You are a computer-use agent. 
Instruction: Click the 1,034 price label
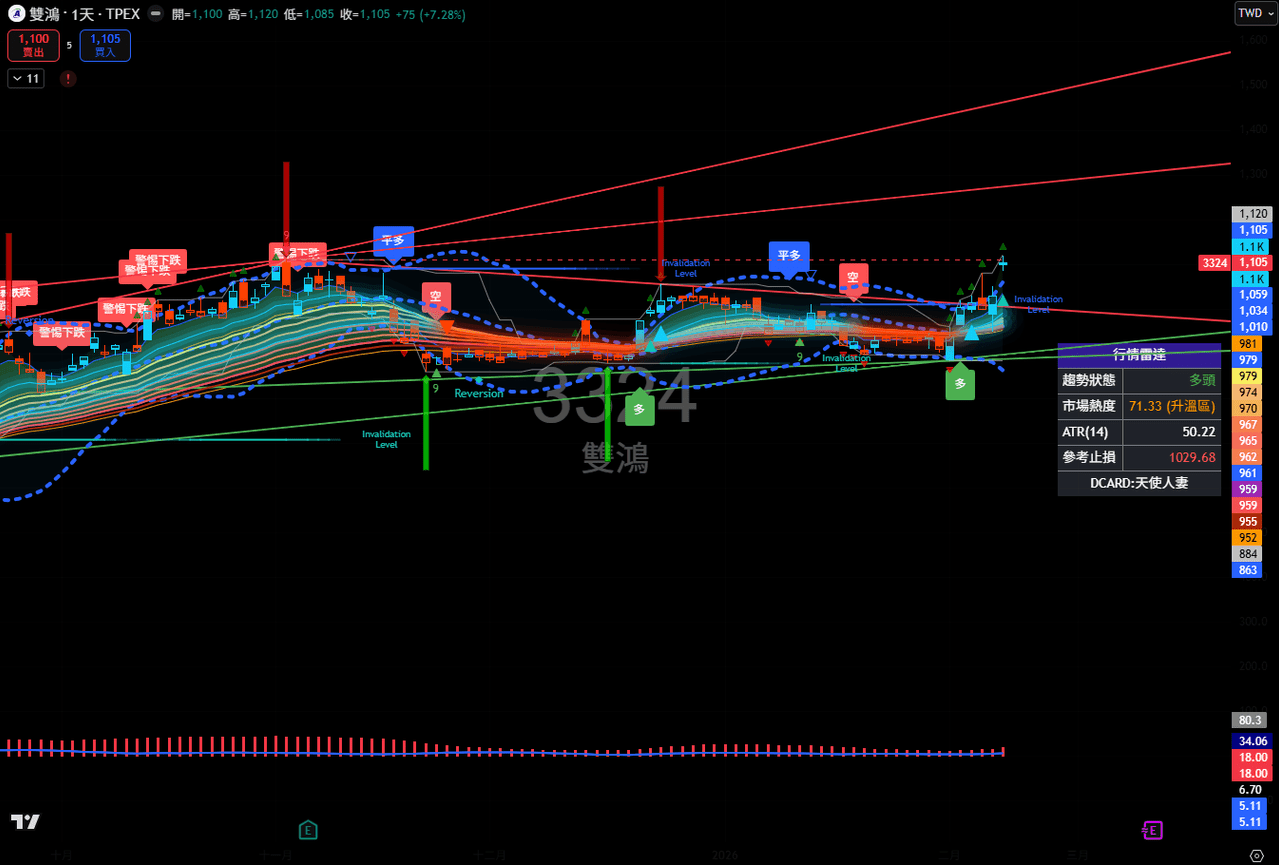[1253, 311]
